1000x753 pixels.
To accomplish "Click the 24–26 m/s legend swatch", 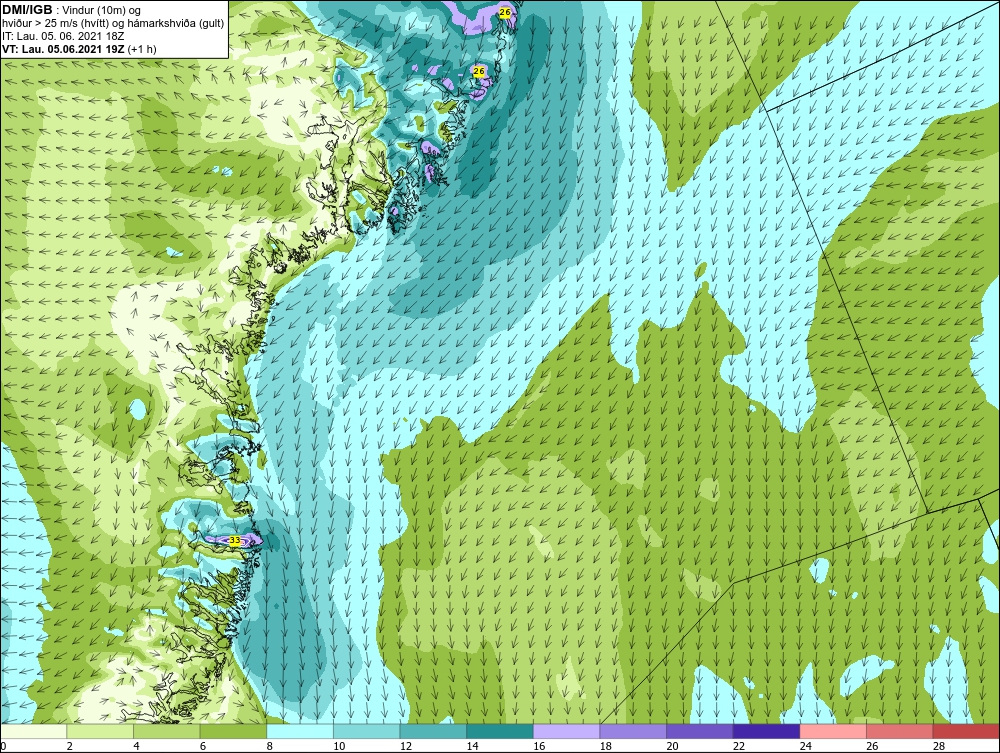I will [x=833, y=731].
